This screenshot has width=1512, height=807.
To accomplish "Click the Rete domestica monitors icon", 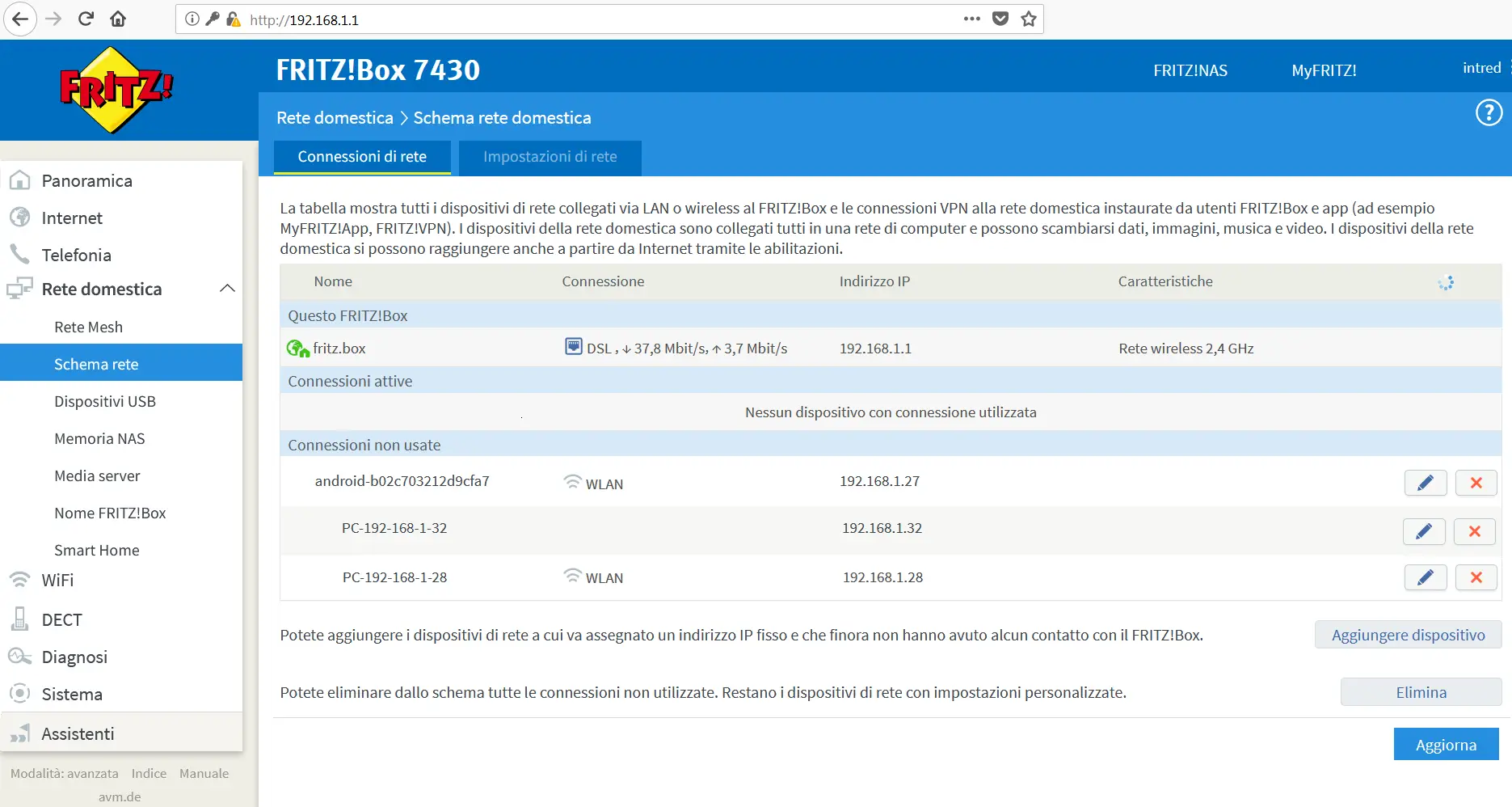I will [19, 289].
